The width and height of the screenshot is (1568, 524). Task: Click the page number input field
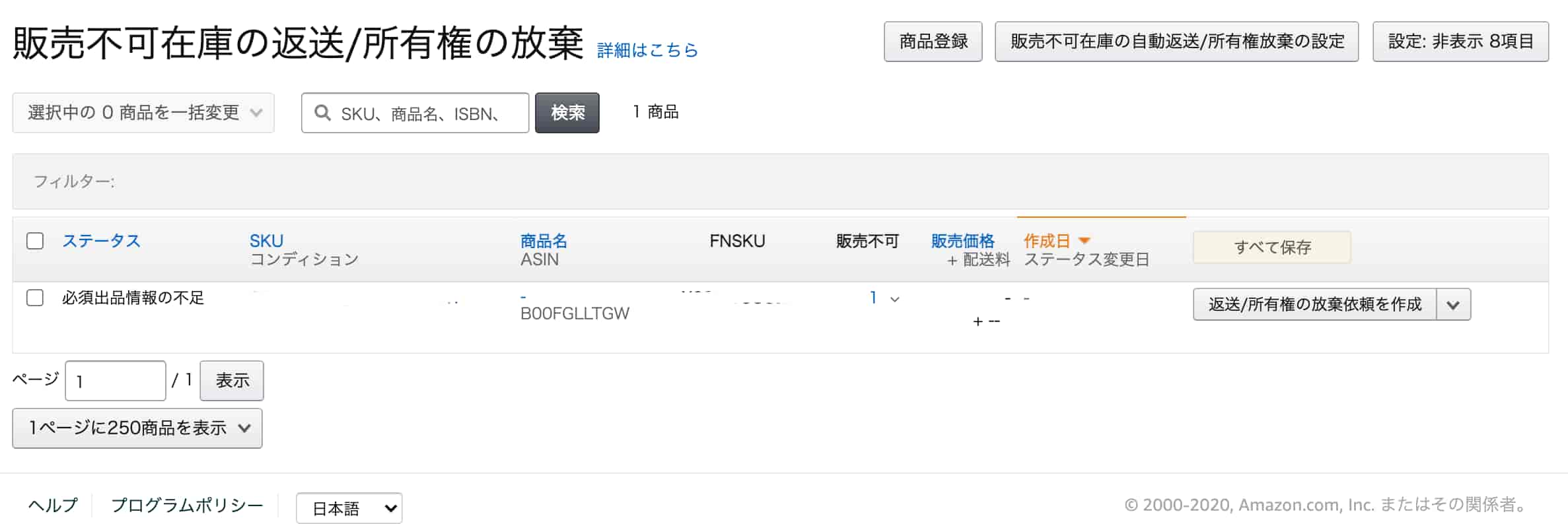pyautogui.click(x=116, y=381)
